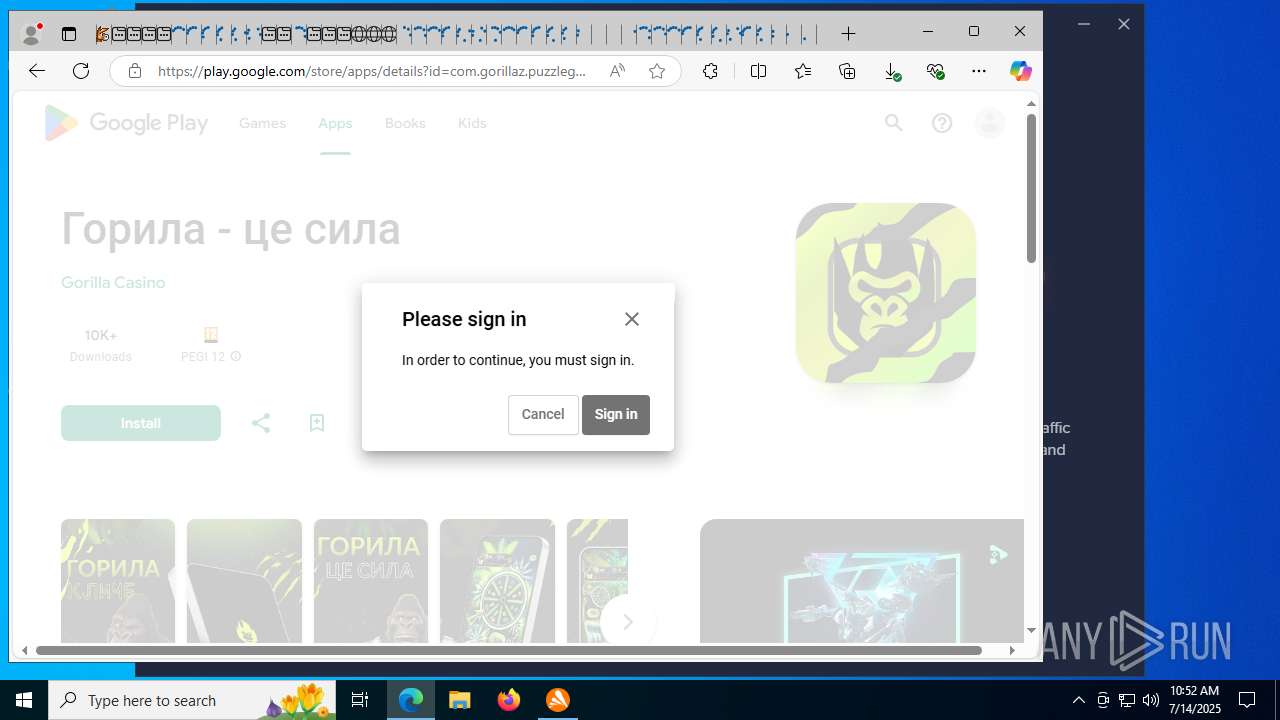This screenshot has width=1280, height=720.
Task: Show next screenshots arrow
Action: point(628,622)
